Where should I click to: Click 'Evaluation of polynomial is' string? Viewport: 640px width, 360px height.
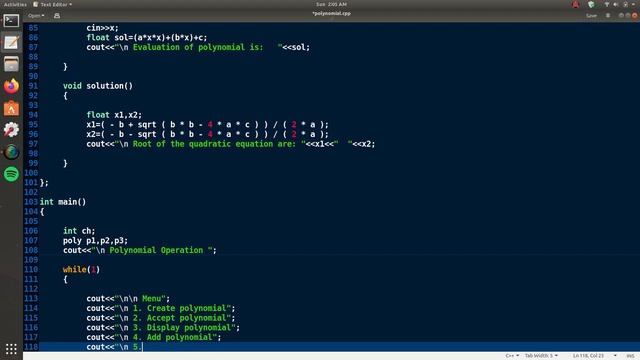tap(198, 47)
